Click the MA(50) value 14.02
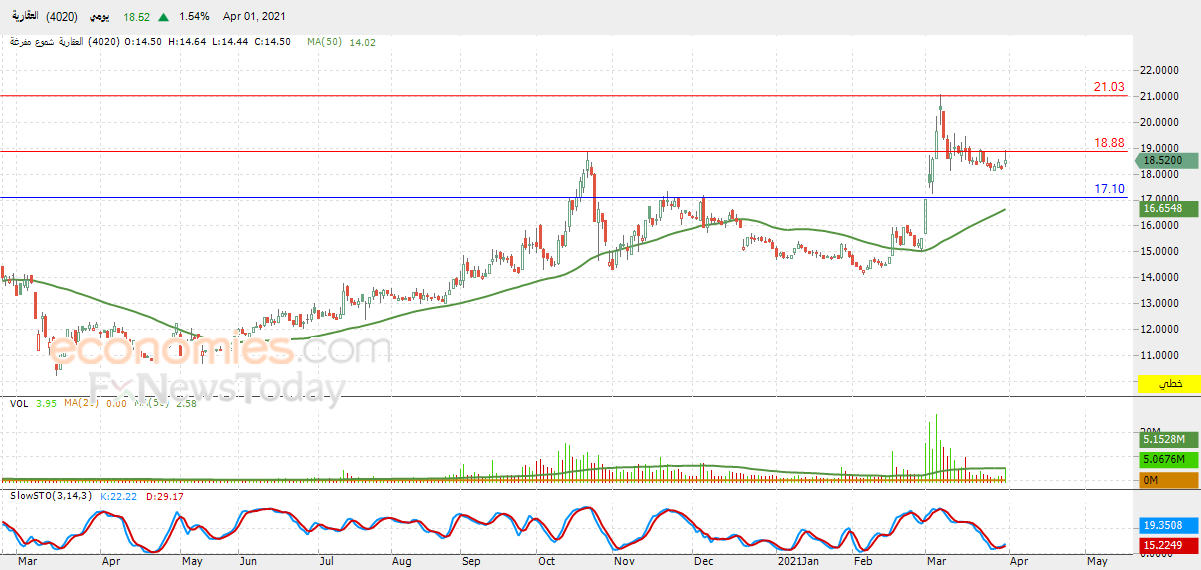Image resolution: width=1201 pixels, height=570 pixels. coord(362,42)
